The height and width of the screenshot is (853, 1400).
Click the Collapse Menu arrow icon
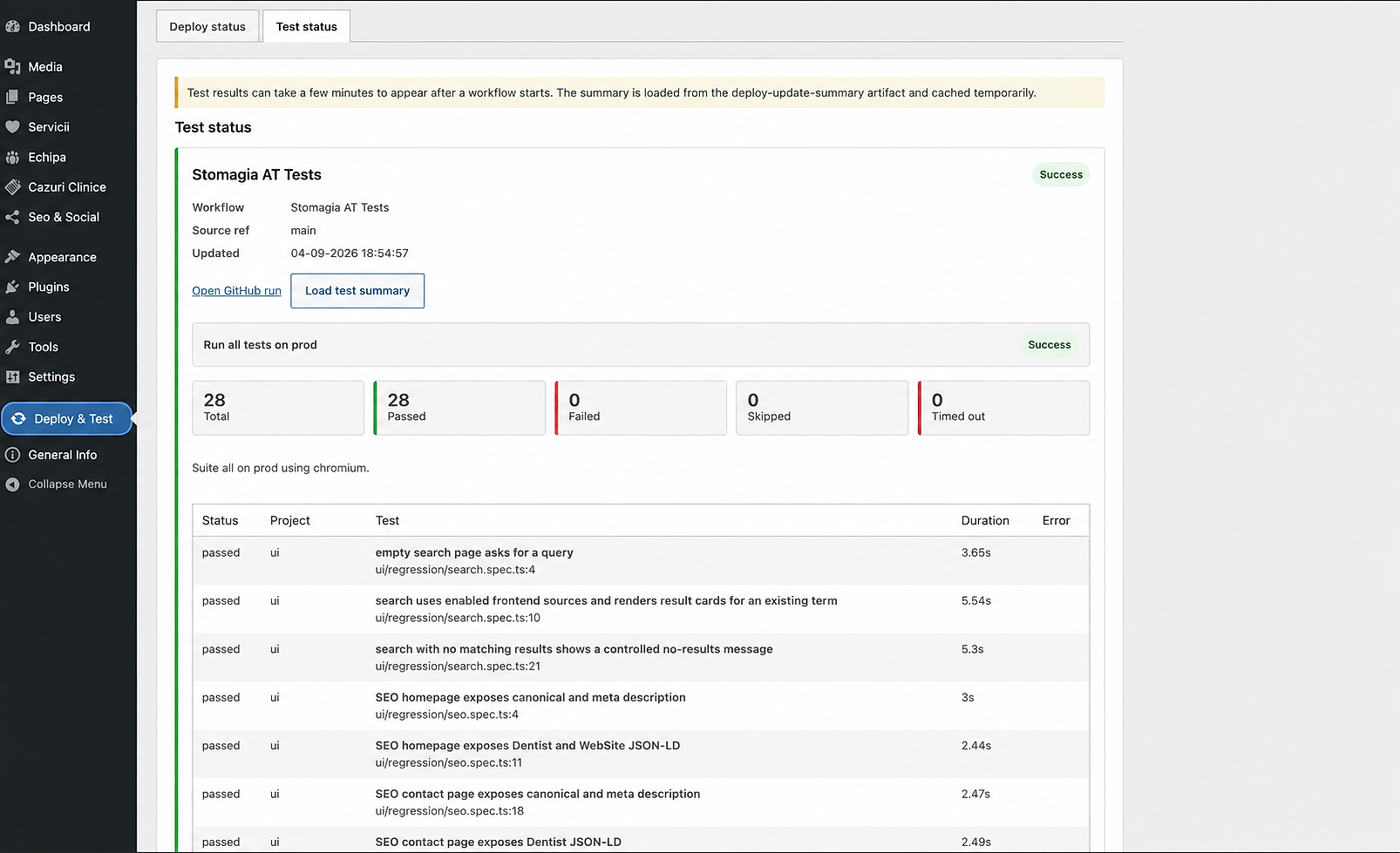pos(12,484)
